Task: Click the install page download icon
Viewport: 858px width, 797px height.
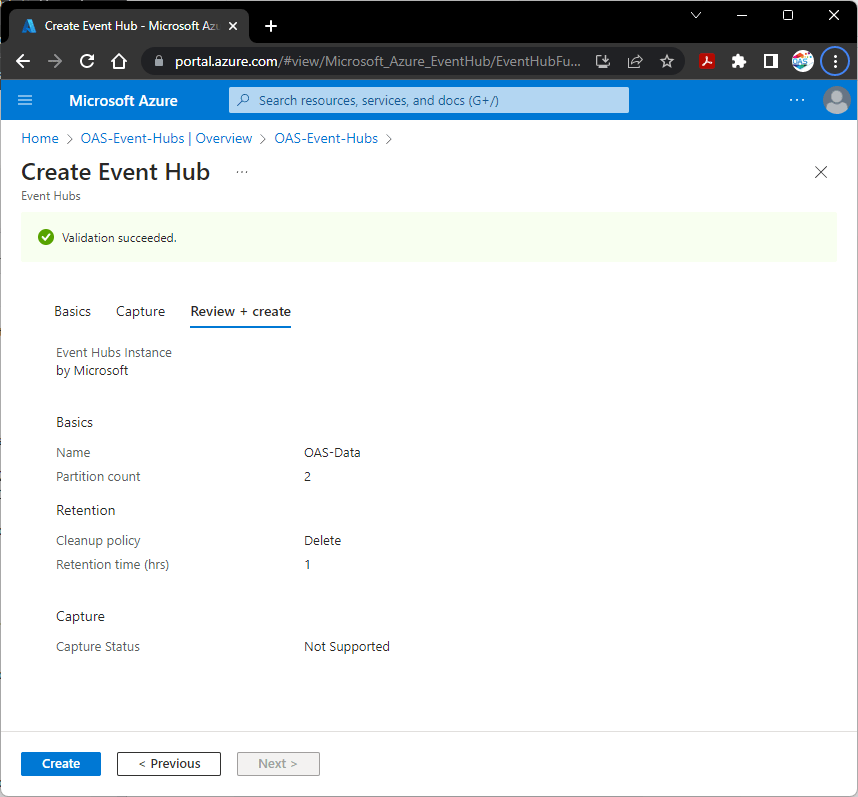Action: click(603, 61)
